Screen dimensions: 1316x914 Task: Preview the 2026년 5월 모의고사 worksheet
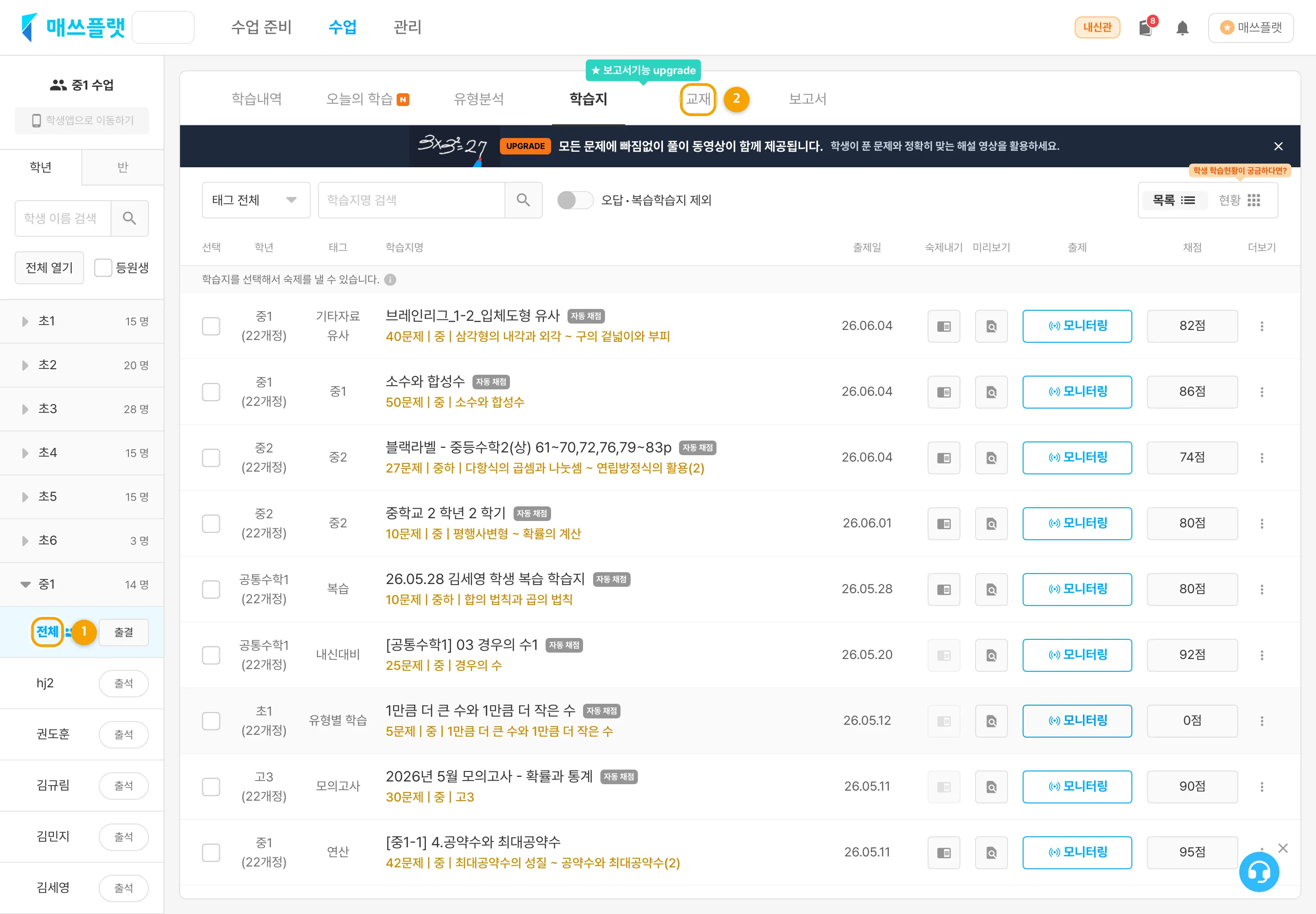tap(991, 787)
